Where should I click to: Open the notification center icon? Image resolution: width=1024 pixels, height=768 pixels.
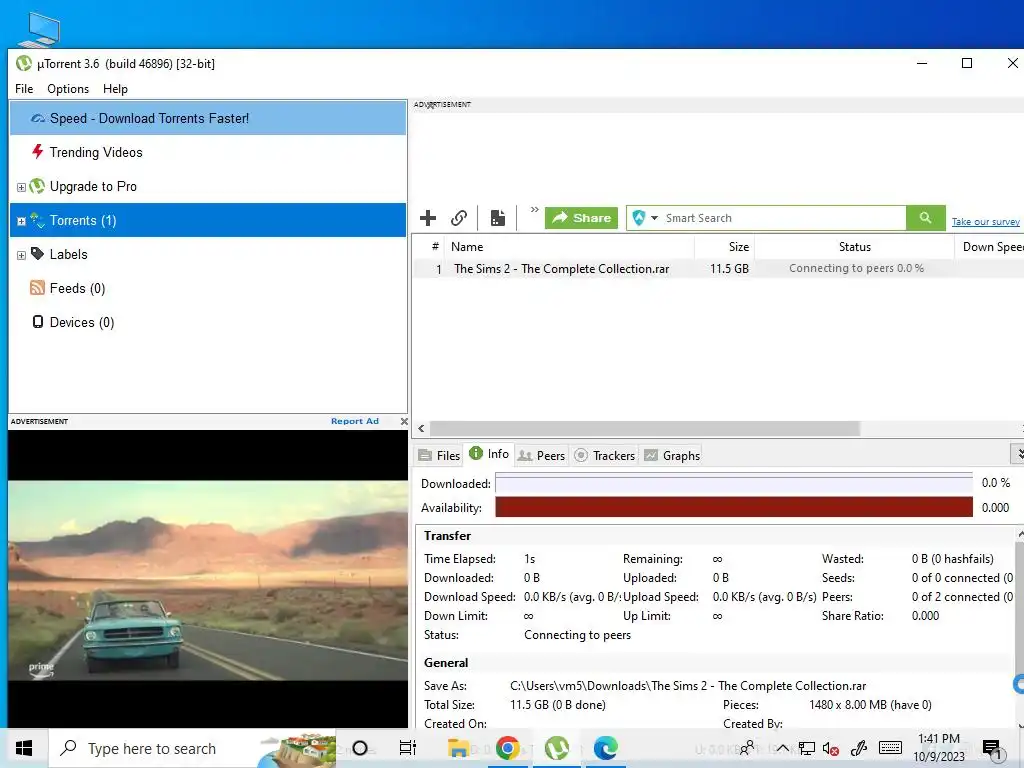[991, 748]
